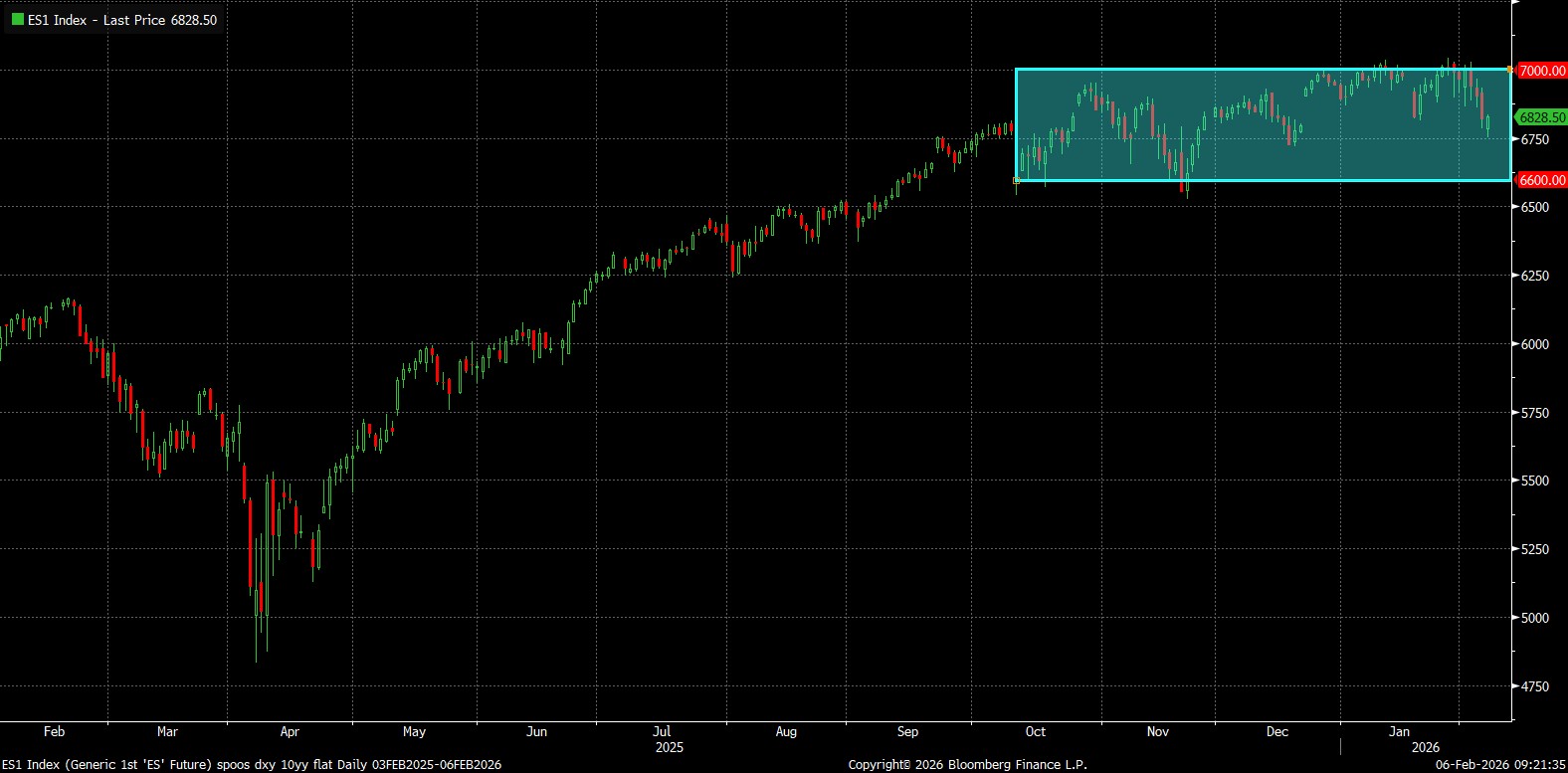Image resolution: width=1568 pixels, height=773 pixels.
Task: Click the Jul month label on the axis
Action: pyautogui.click(x=662, y=731)
